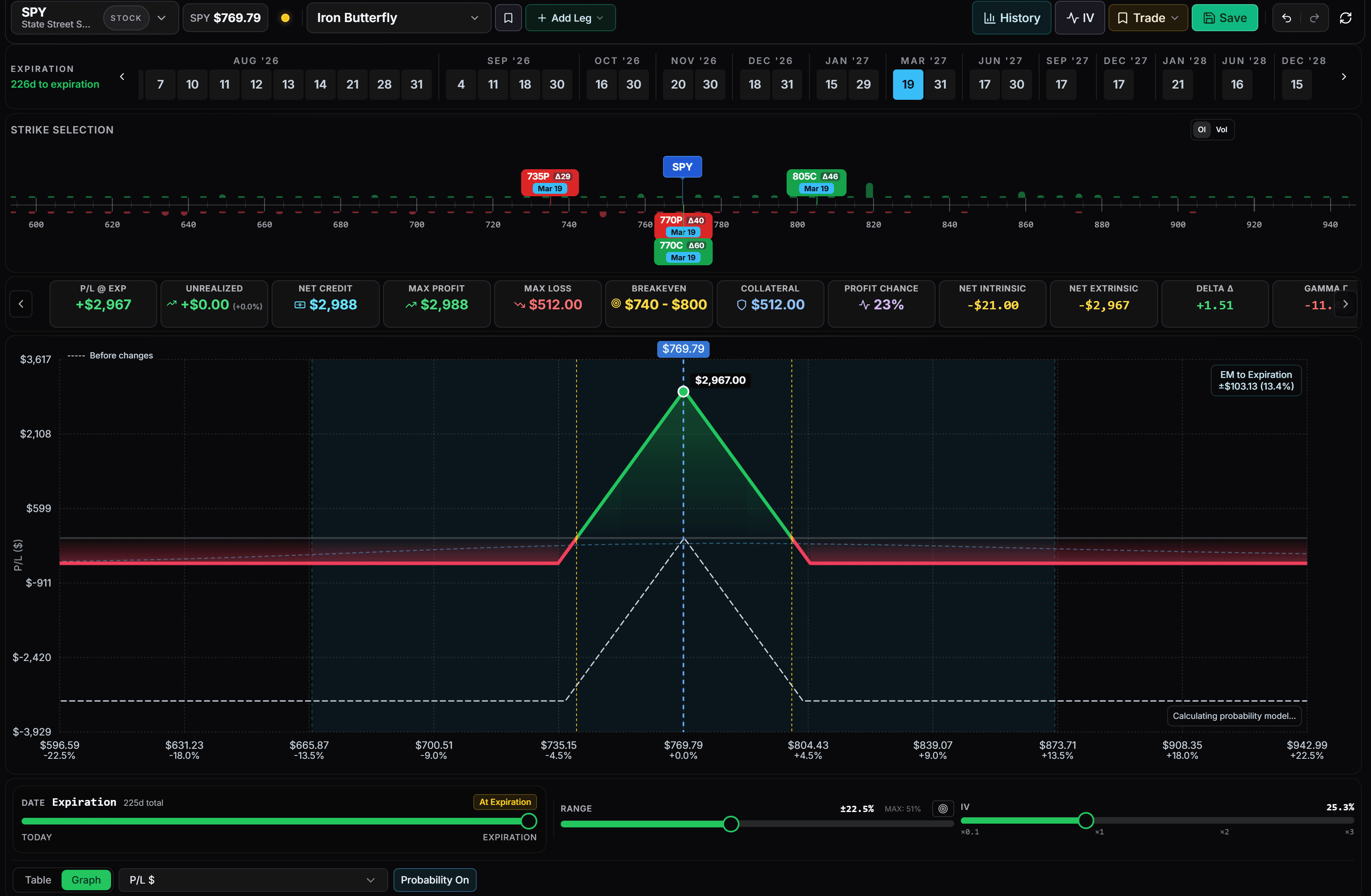Click the Delta +1.51 card
The height and width of the screenshot is (896, 1371).
coord(1214,304)
